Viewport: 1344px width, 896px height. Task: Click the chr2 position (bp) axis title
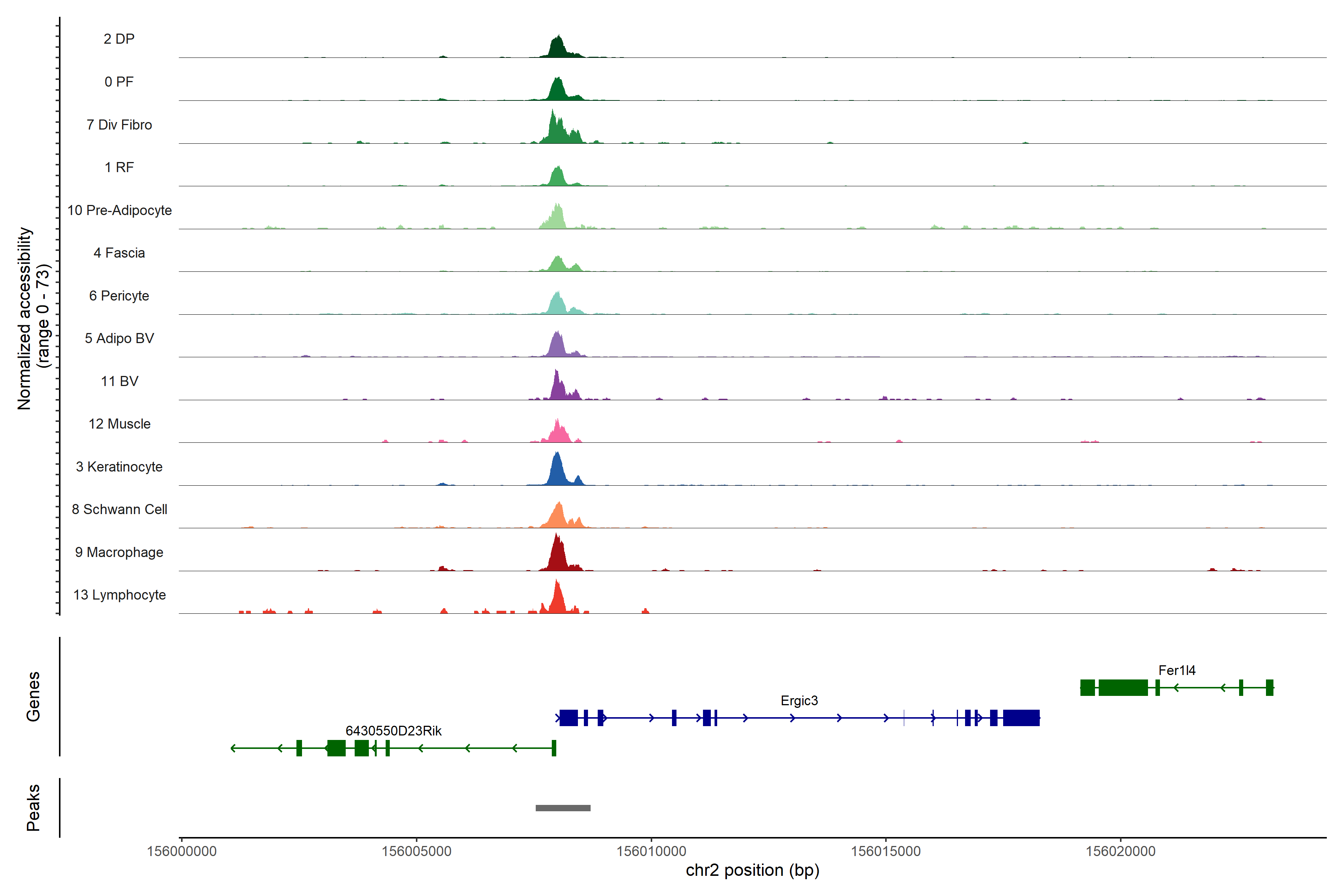pos(752,870)
